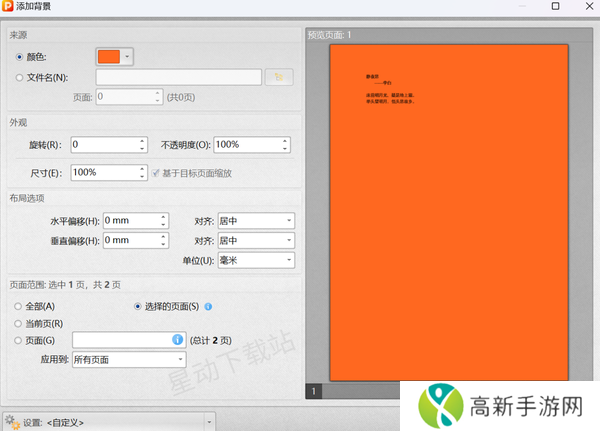
Task: Click info icon inside page range field
Action: tap(178, 340)
